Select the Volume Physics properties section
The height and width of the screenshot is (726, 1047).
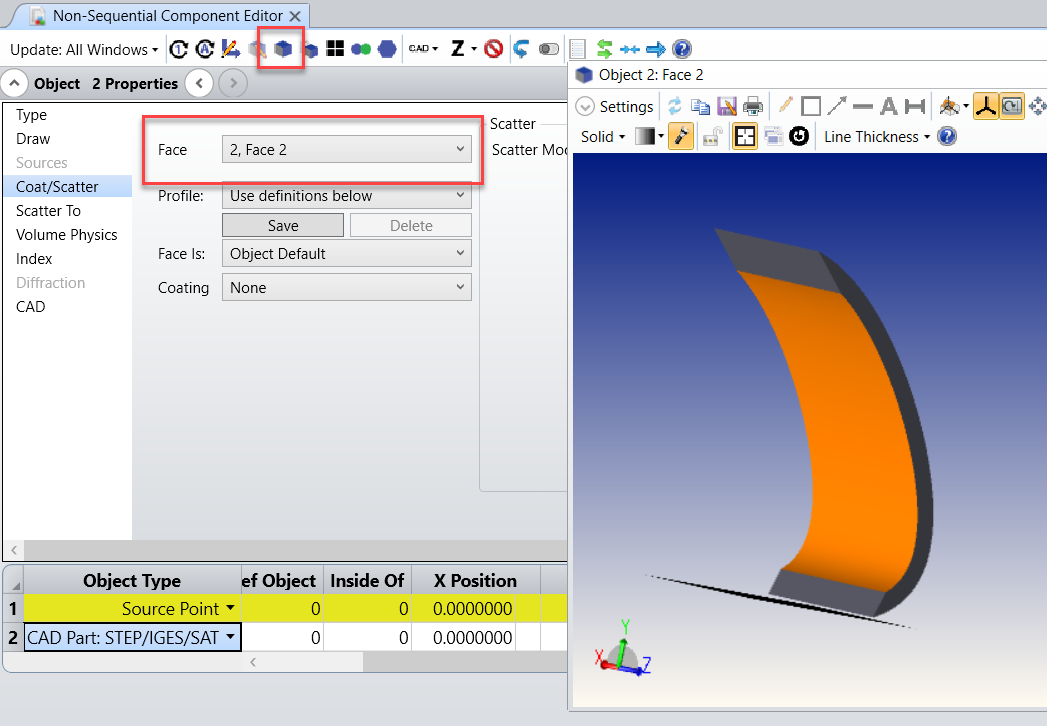click(67, 235)
